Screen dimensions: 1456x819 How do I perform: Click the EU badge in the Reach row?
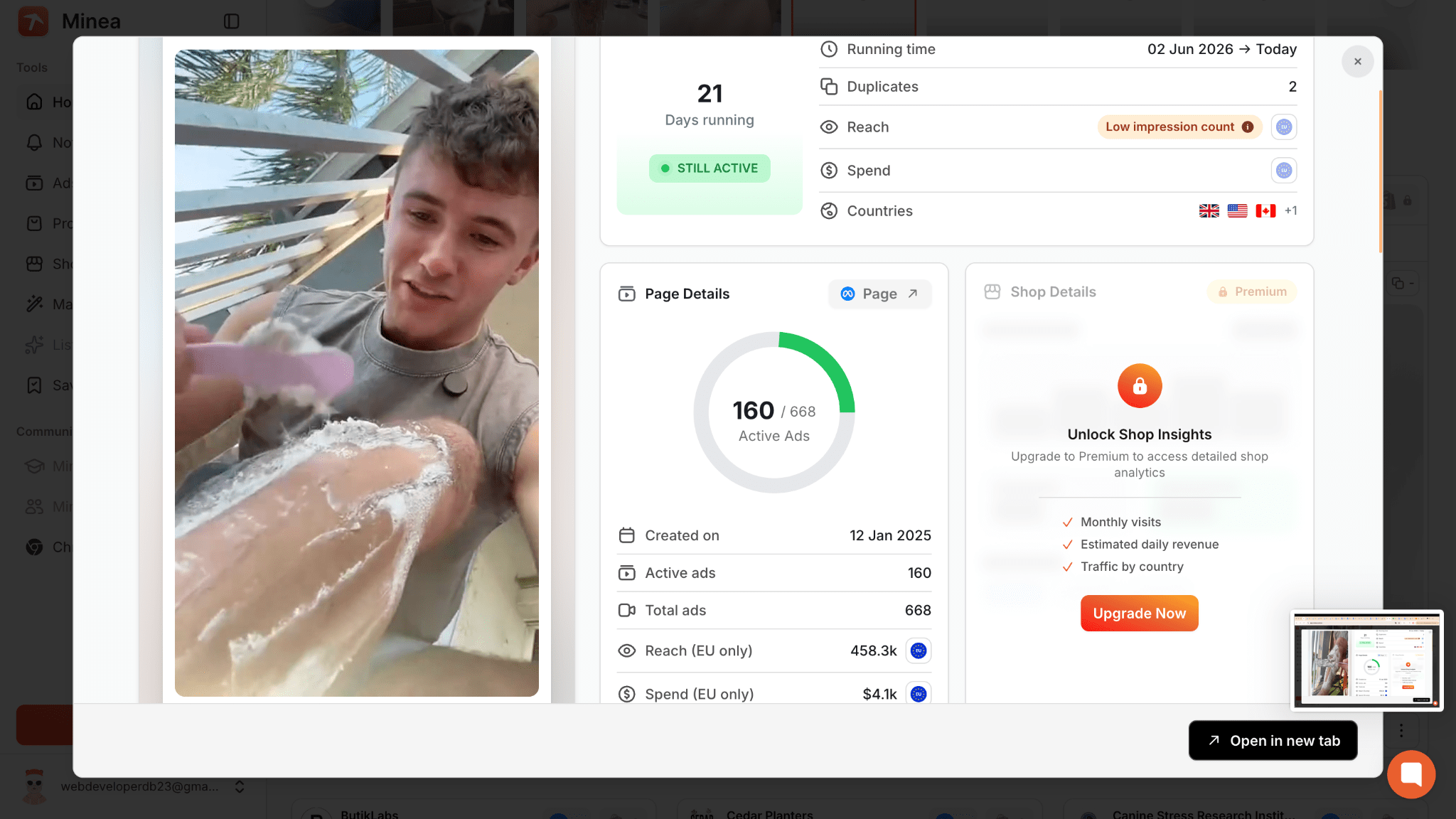coord(1283,127)
